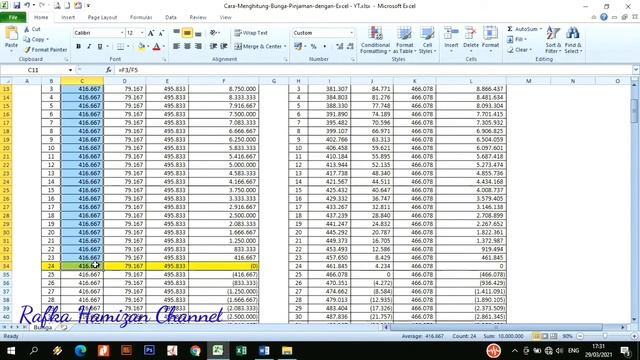Switch to the Page Layout ribbon tab
Image resolution: width=640 pixels, height=360 pixels.
pos(102,18)
